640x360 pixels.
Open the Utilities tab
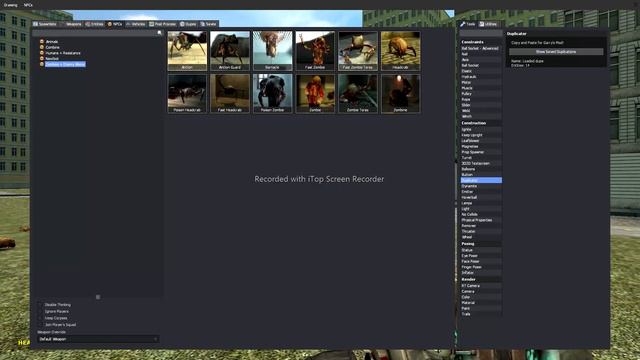(488, 24)
